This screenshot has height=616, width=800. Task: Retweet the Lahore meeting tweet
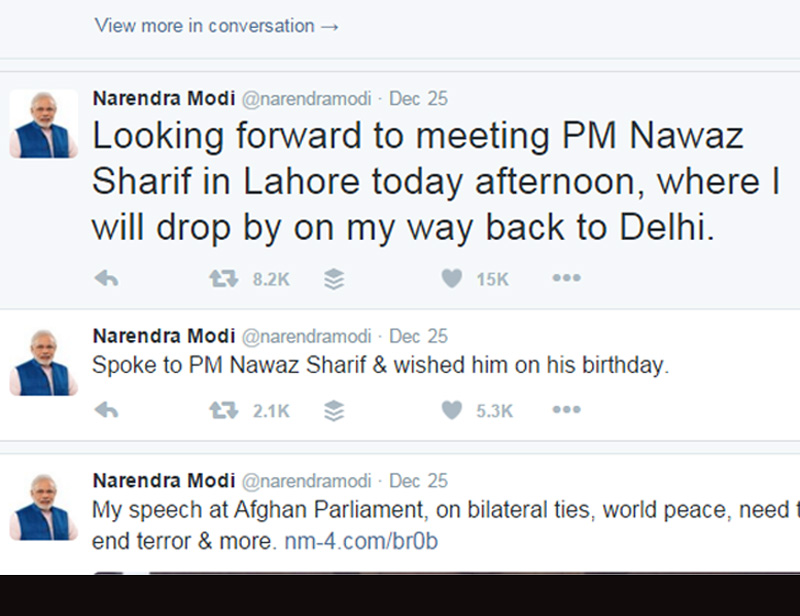pos(225,279)
